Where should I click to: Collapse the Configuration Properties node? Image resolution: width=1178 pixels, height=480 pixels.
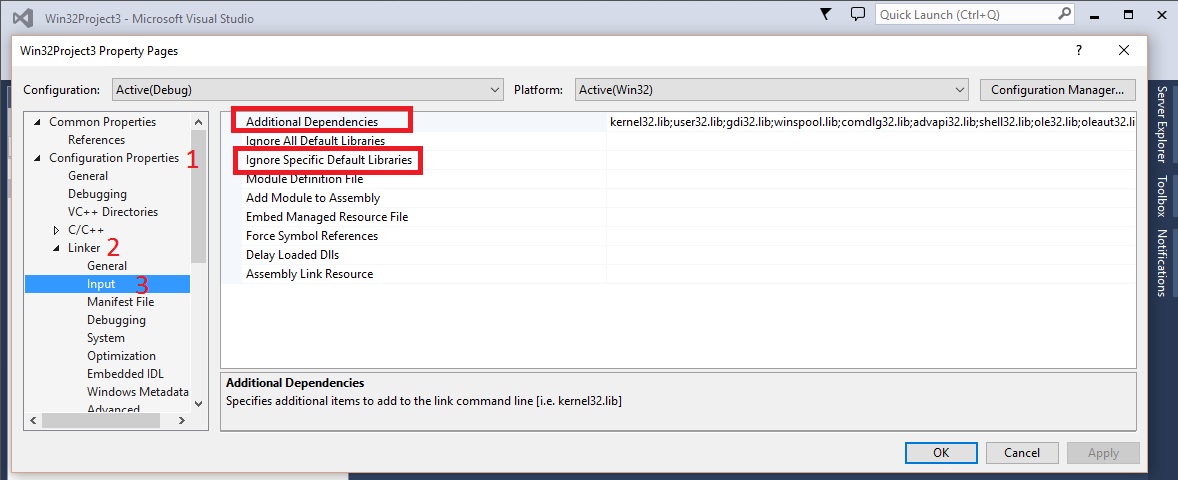[x=37, y=158]
